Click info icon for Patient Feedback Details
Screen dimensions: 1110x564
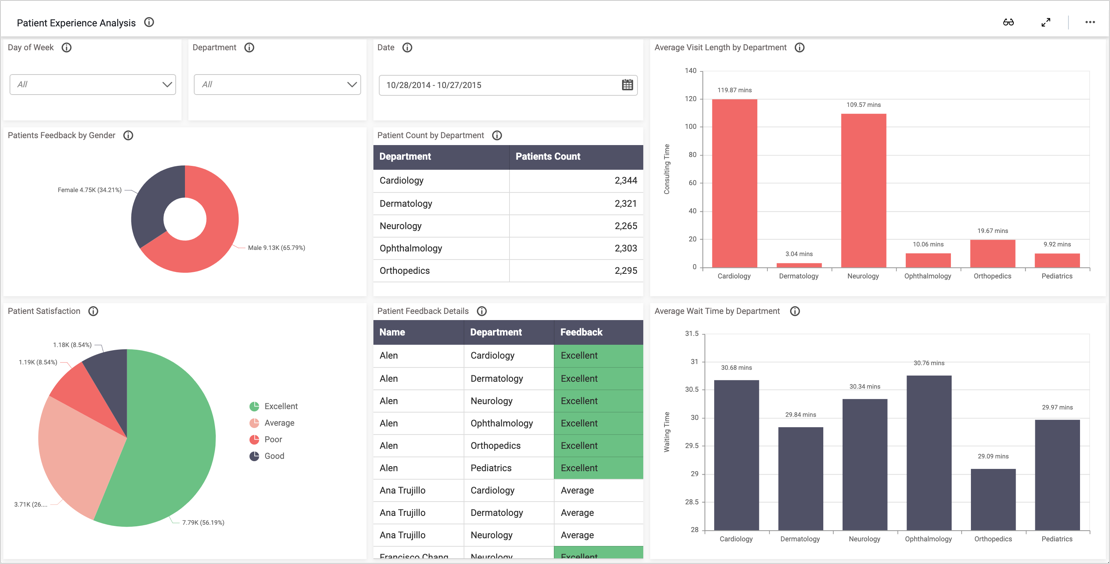tap(482, 311)
